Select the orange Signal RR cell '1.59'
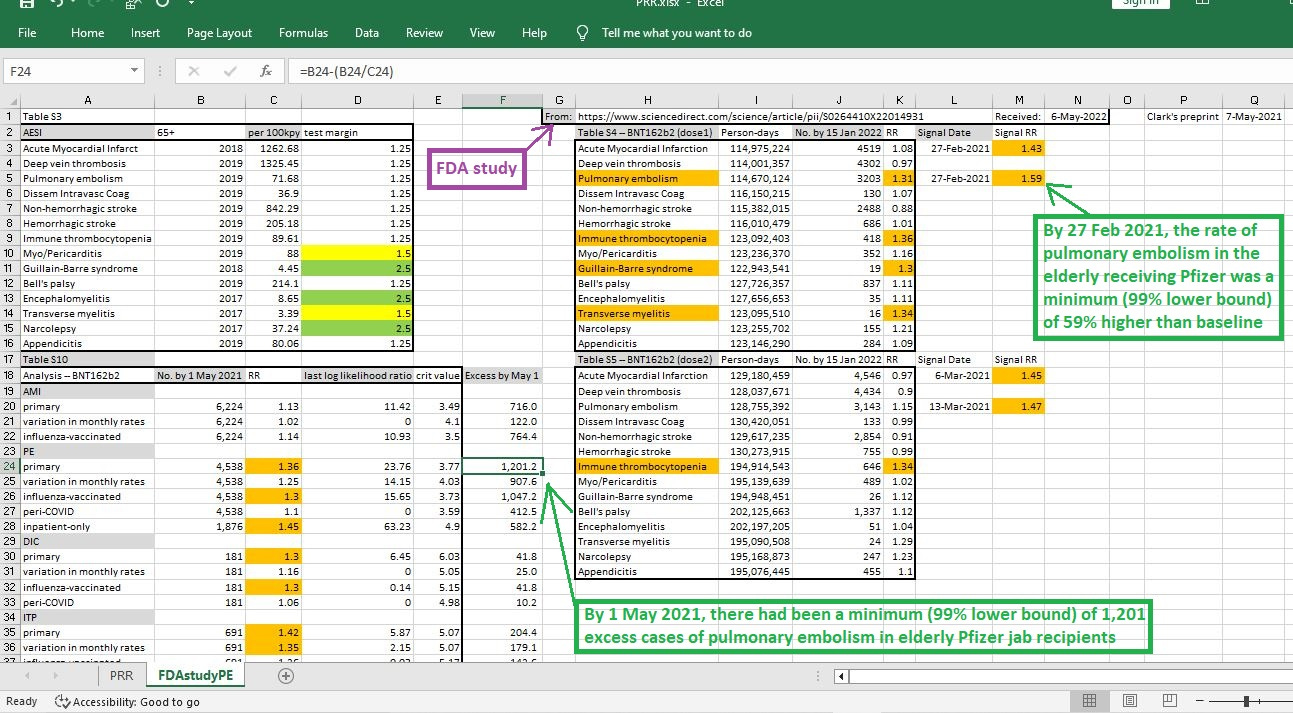The image size is (1293, 713). (x=1019, y=178)
